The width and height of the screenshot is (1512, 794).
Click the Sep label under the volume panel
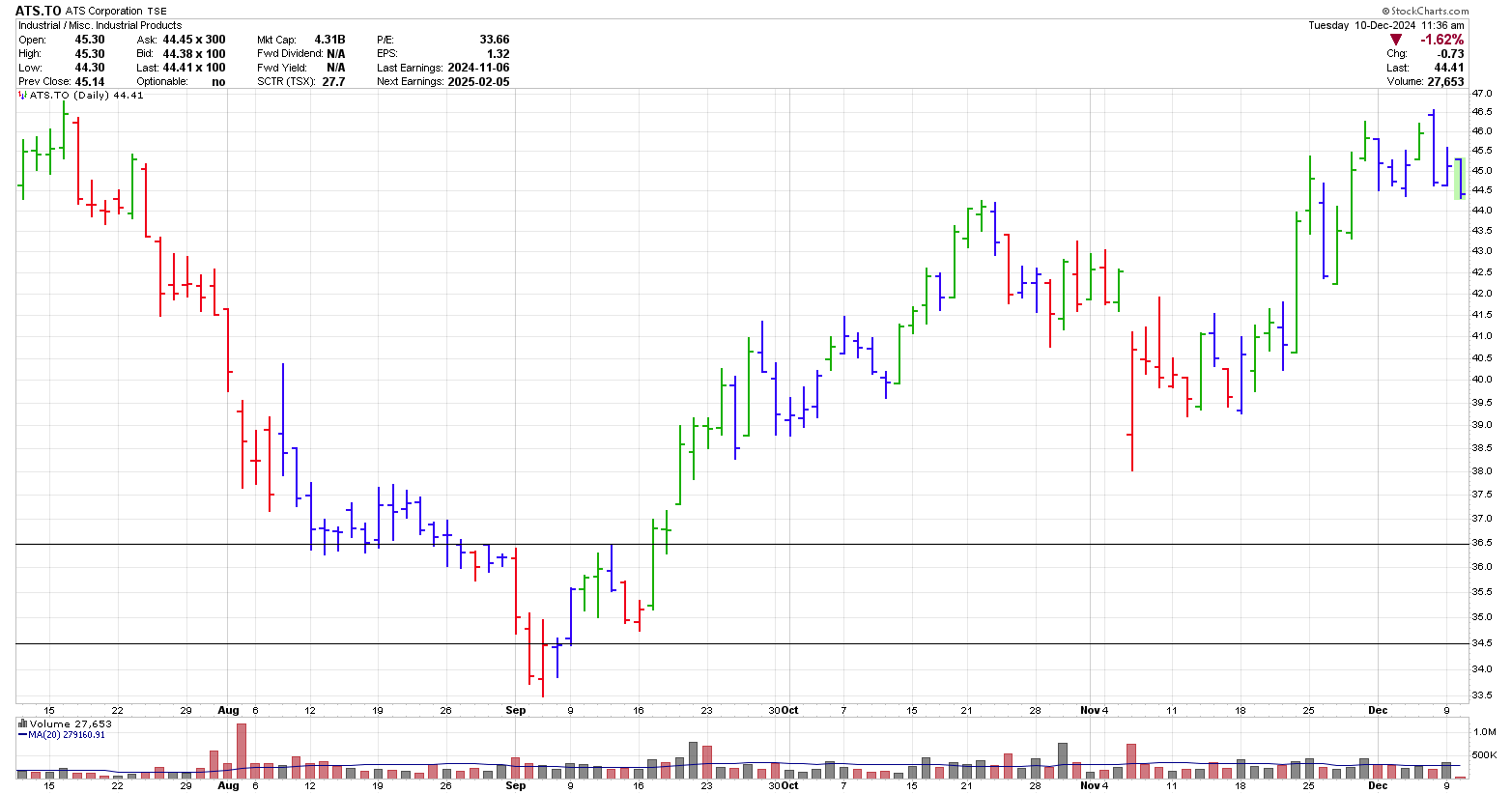516,785
